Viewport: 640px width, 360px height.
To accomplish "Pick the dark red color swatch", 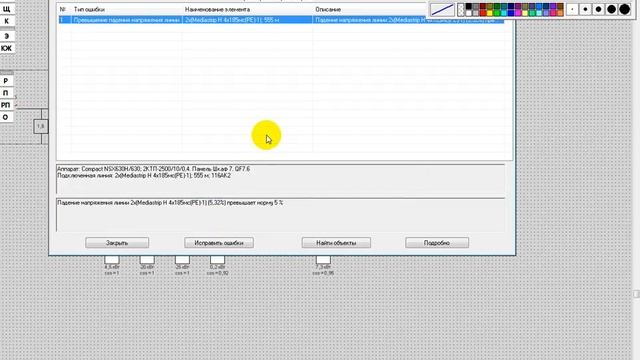I will point(483,6).
